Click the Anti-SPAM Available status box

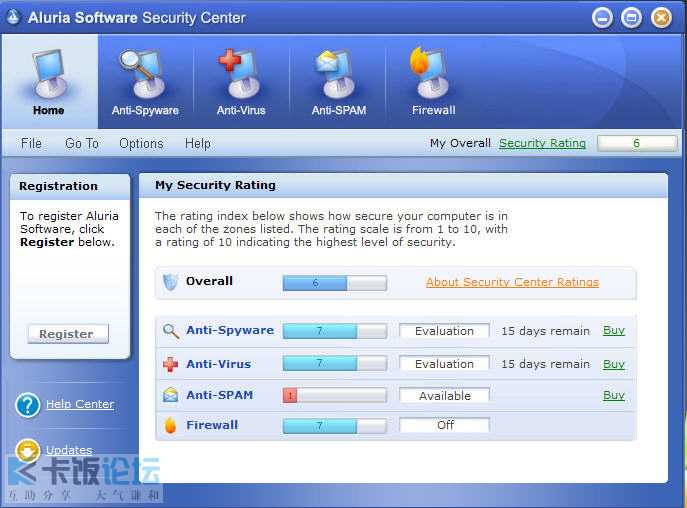coord(444,396)
